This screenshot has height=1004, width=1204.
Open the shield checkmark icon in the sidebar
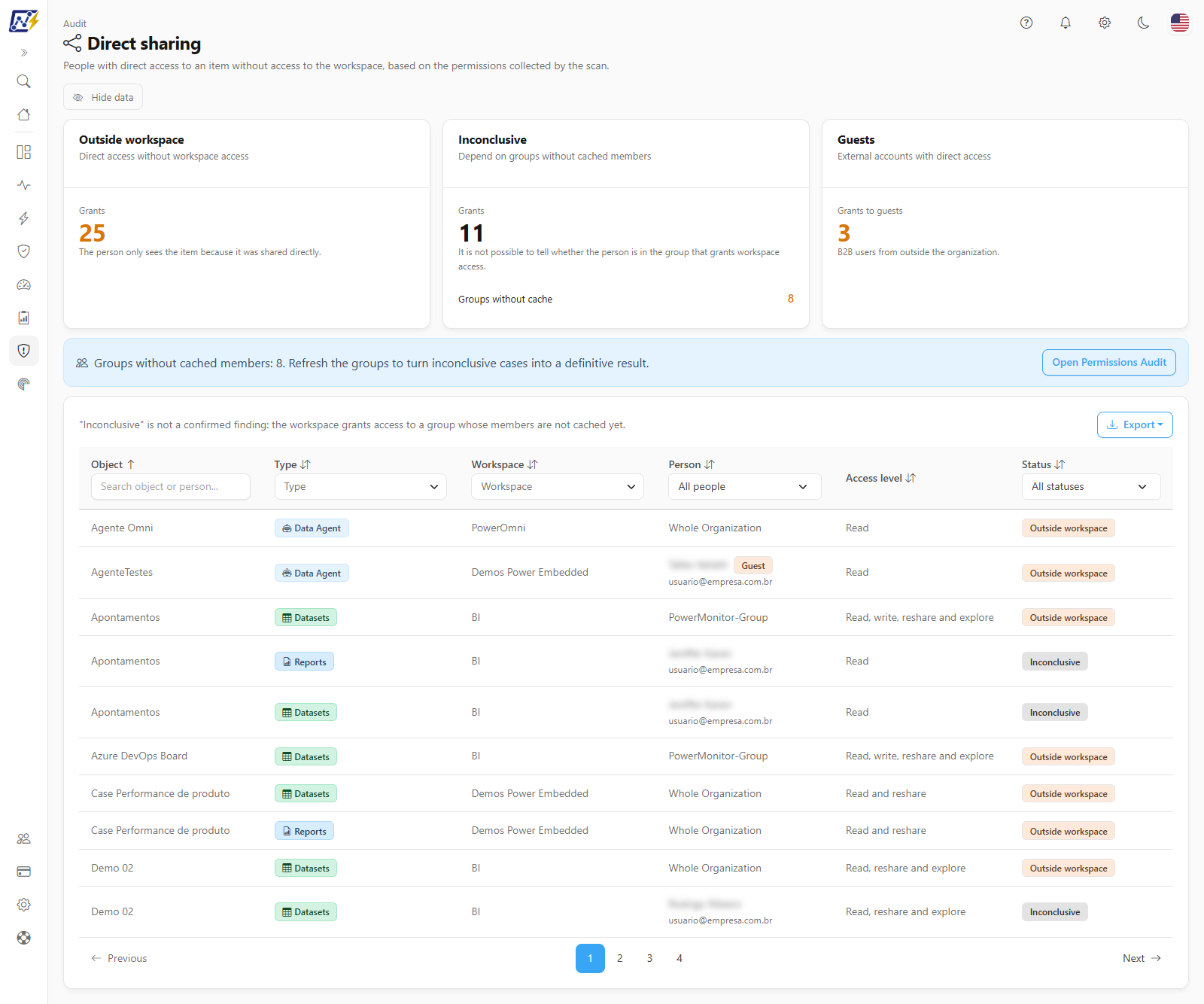tap(24, 251)
